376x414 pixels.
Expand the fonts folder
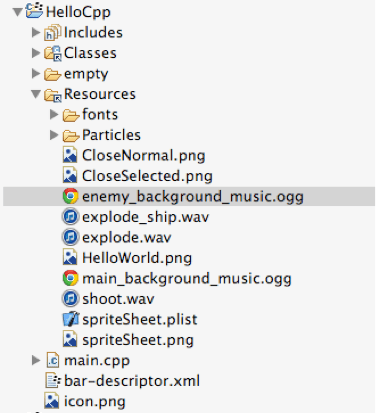[x=54, y=114]
